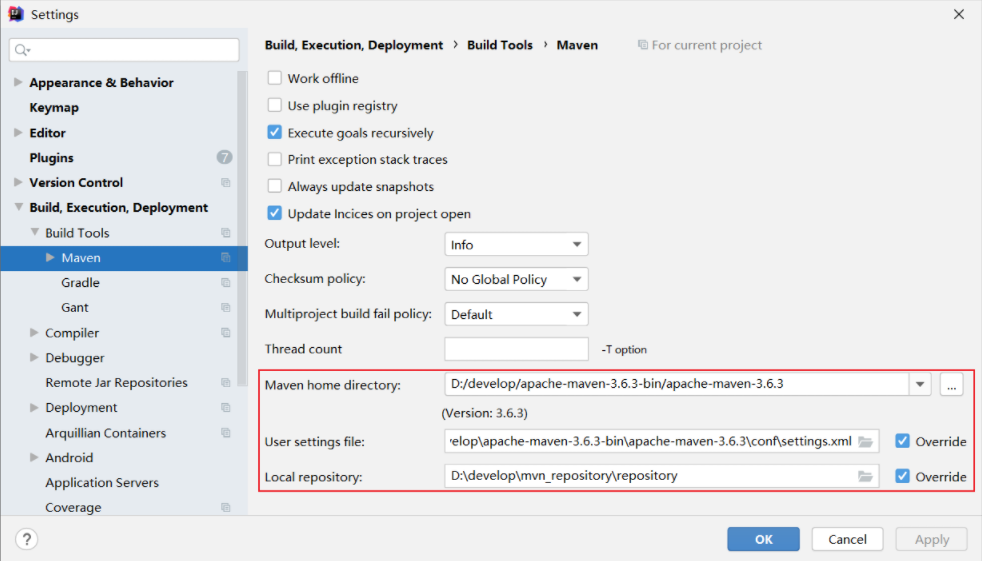Viewport: 982px width, 561px height.
Task: Click project-level icon next to Compiler
Action: click(225, 332)
